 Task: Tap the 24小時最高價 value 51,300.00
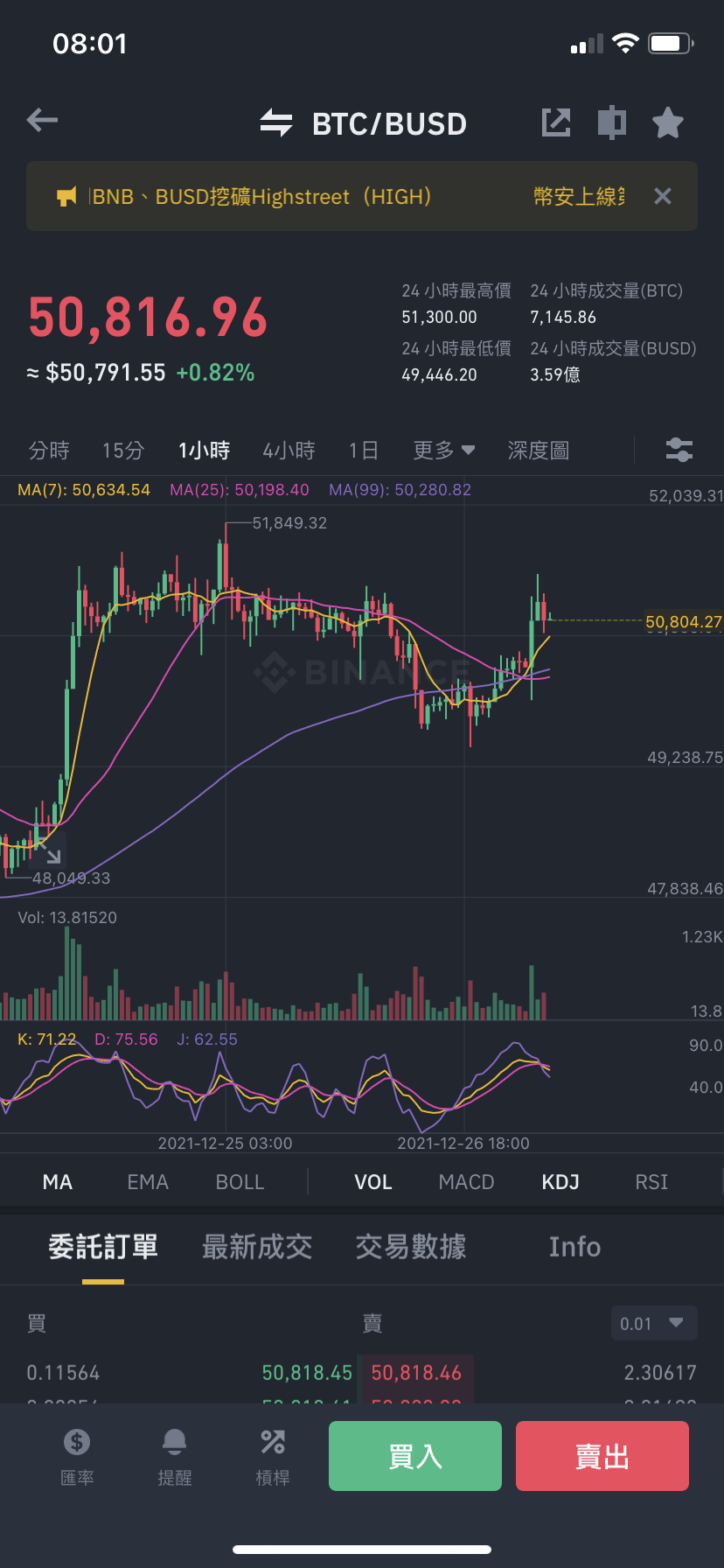click(439, 318)
